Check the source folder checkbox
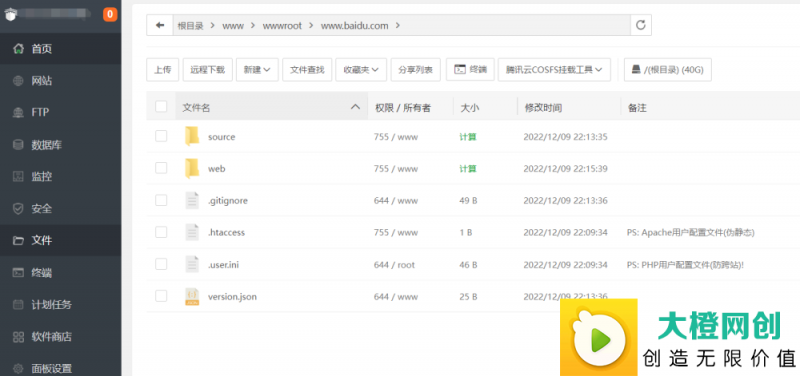This screenshot has height=376, width=800. pyautogui.click(x=161, y=136)
